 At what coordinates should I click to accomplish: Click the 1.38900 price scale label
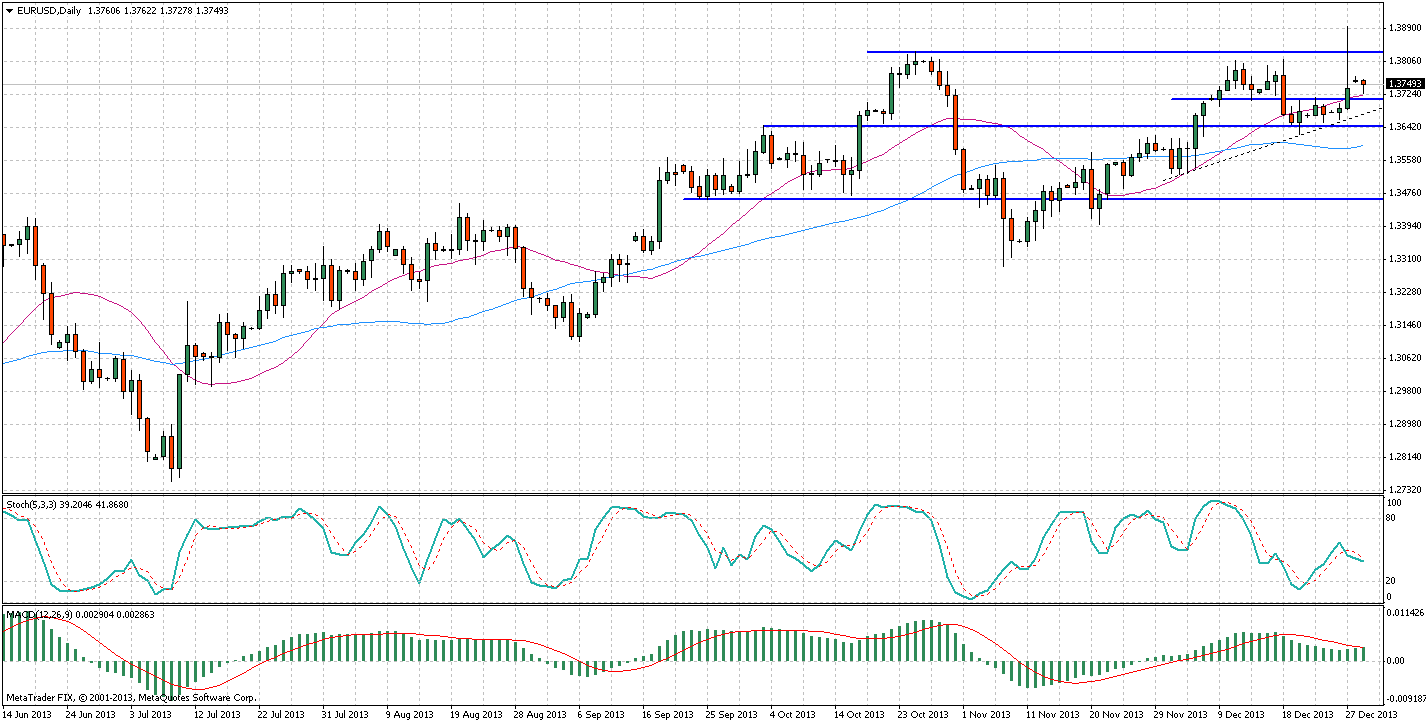click(x=1404, y=29)
